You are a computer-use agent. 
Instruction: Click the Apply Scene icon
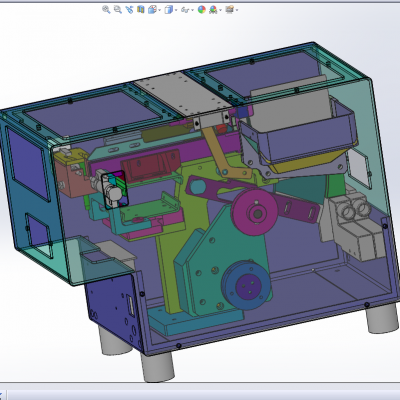213,10
